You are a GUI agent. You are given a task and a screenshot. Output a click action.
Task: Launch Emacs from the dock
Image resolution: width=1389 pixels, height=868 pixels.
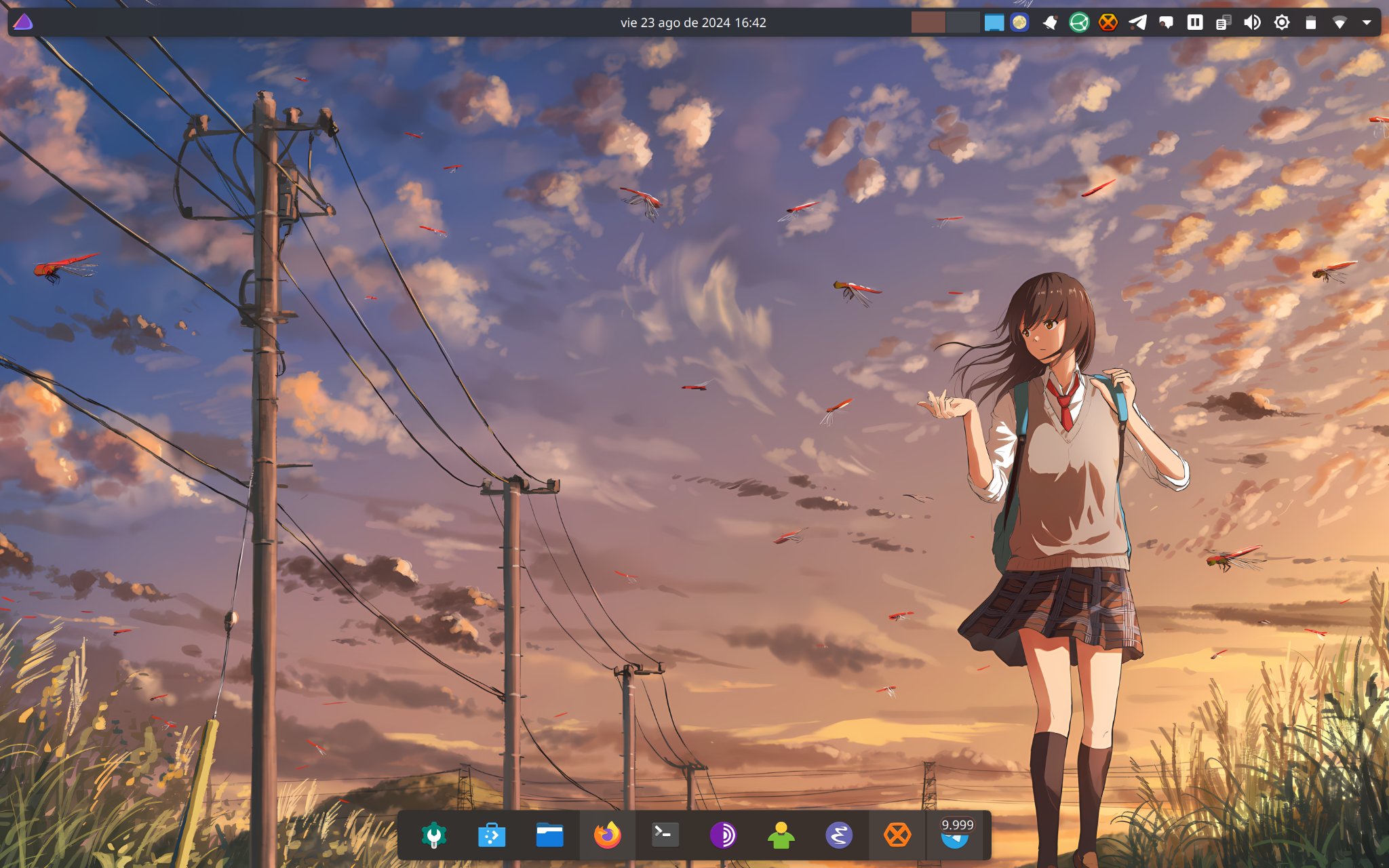[x=839, y=835]
